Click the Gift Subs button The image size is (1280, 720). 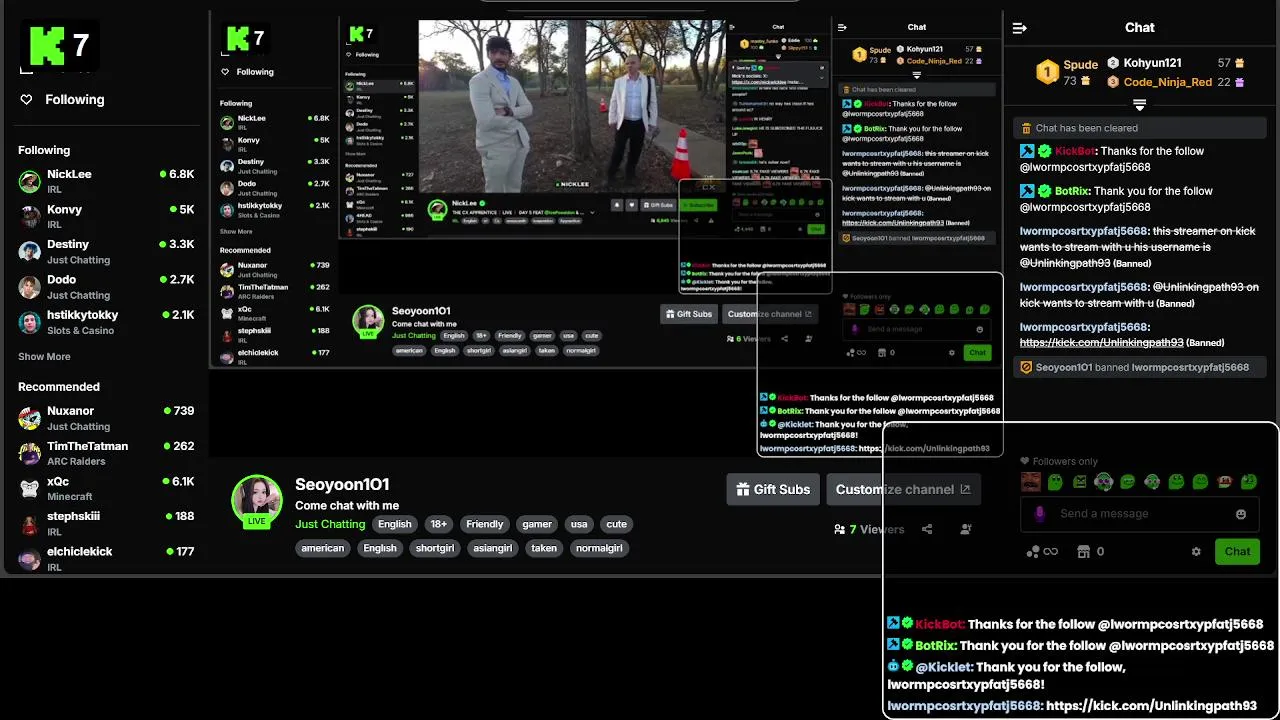pyautogui.click(x=773, y=489)
